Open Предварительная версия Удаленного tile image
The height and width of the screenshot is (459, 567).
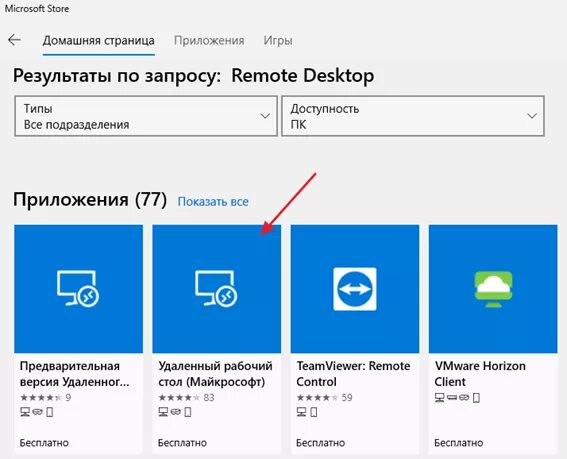(78, 289)
